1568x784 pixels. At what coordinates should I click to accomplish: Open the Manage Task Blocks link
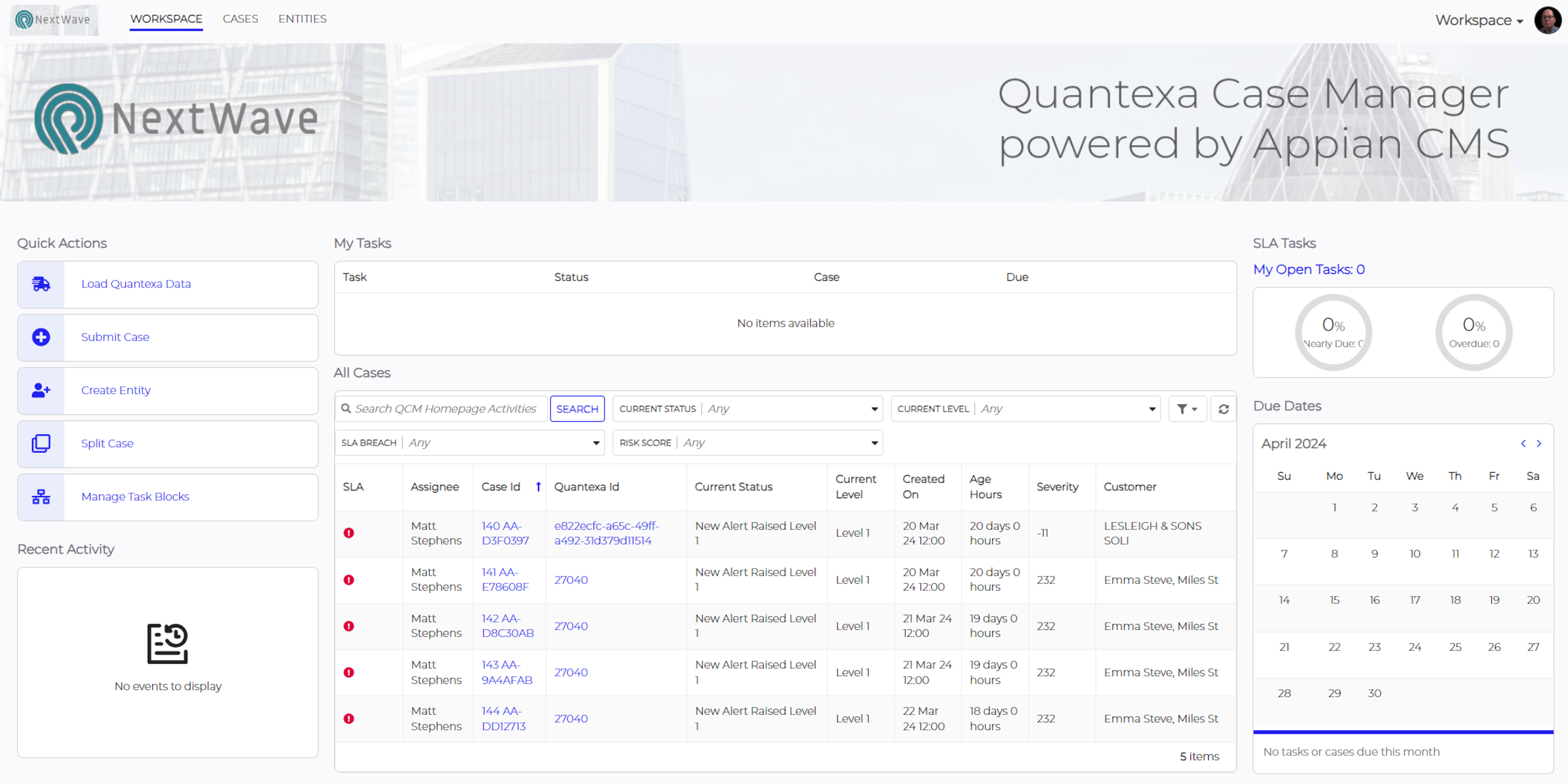click(x=136, y=497)
